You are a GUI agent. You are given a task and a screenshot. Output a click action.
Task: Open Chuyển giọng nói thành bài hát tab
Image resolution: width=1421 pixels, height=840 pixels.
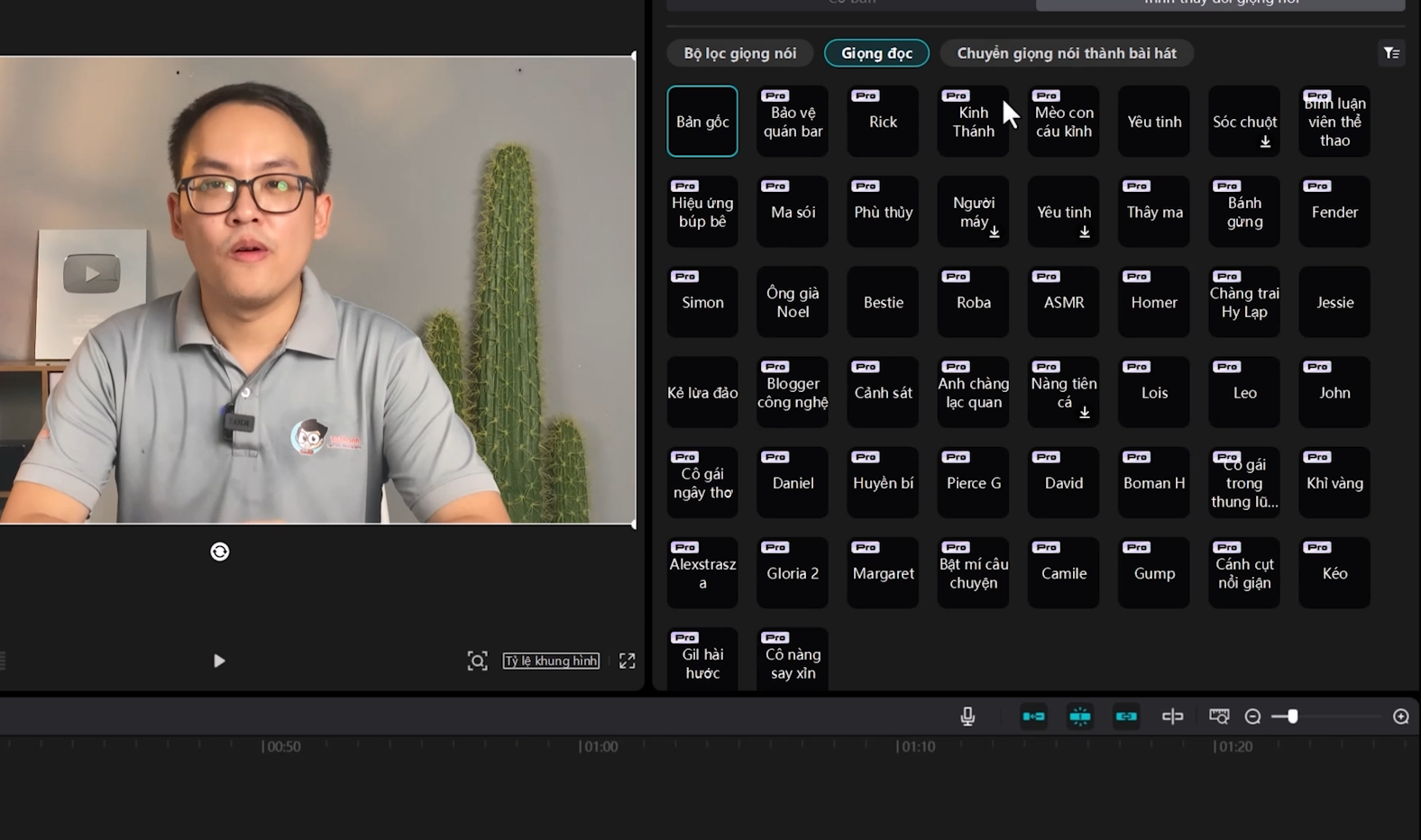[x=1066, y=53]
